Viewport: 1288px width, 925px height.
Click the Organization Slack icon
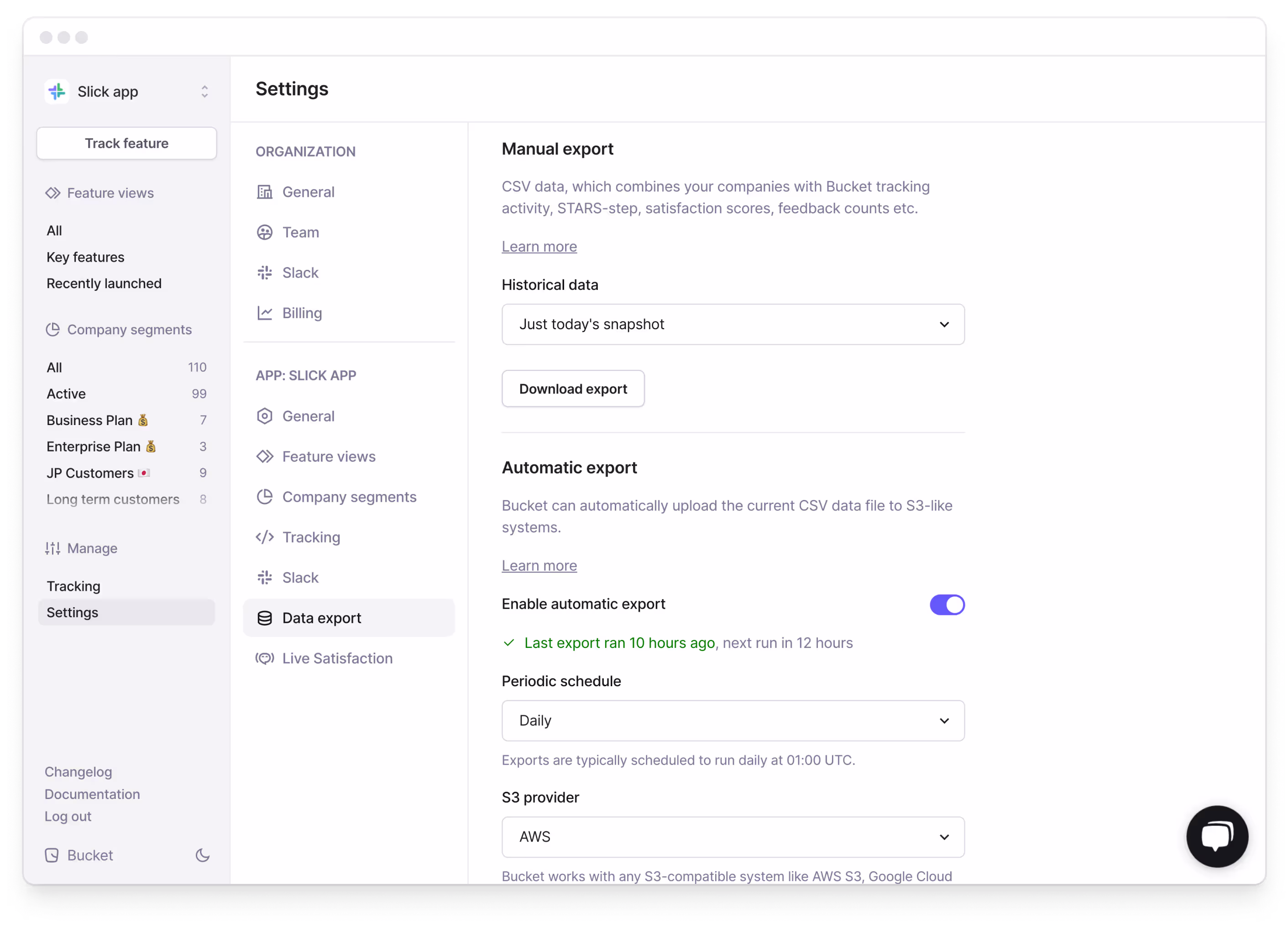click(x=265, y=273)
